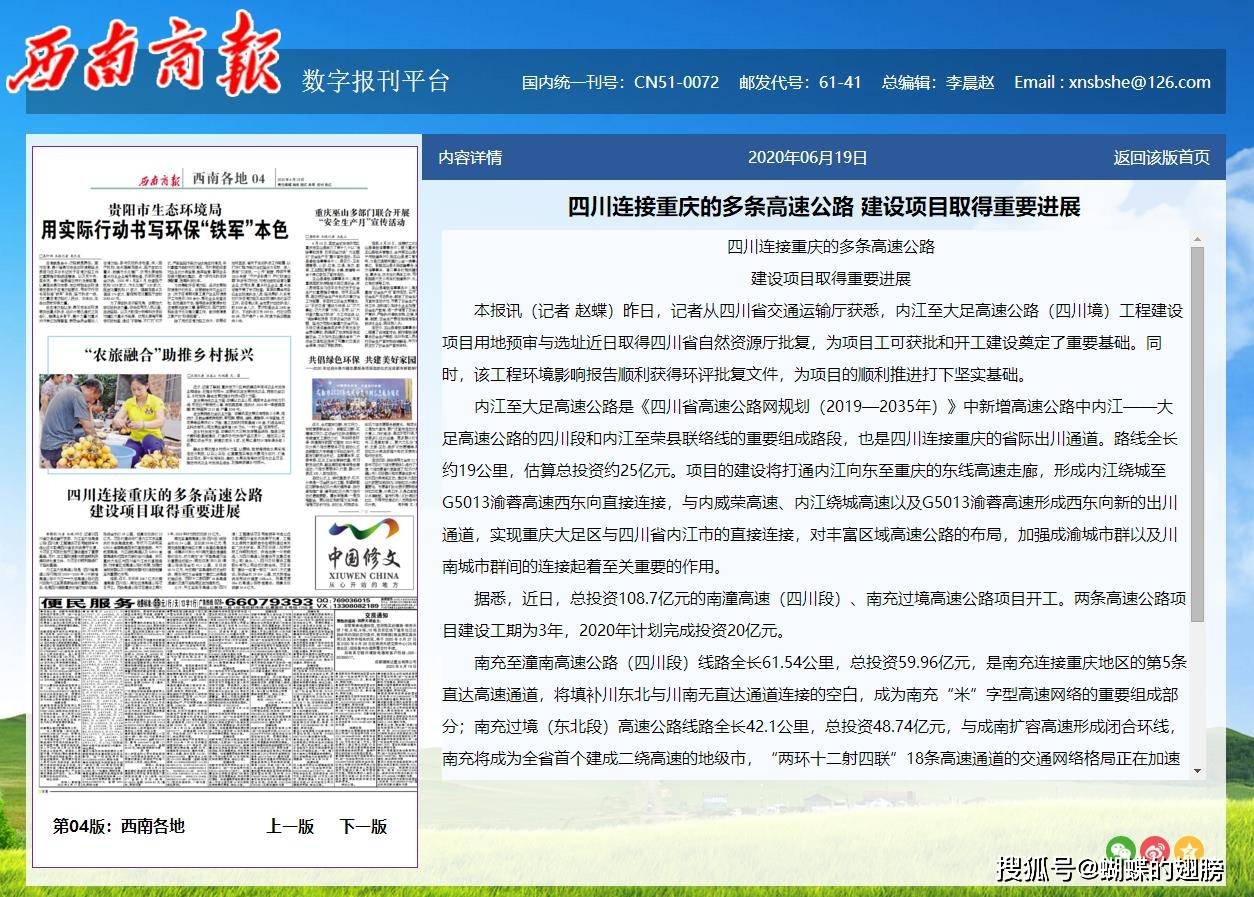The height and width of the screenshot is (897, 1254).
Task: Open 四川连接重庆的多条高速公路 headline in the page preview
Action: point(165,502)
